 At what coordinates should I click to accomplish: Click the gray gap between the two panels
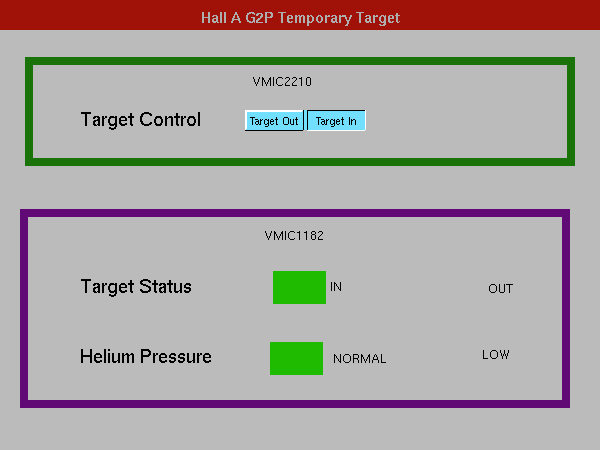300,188
